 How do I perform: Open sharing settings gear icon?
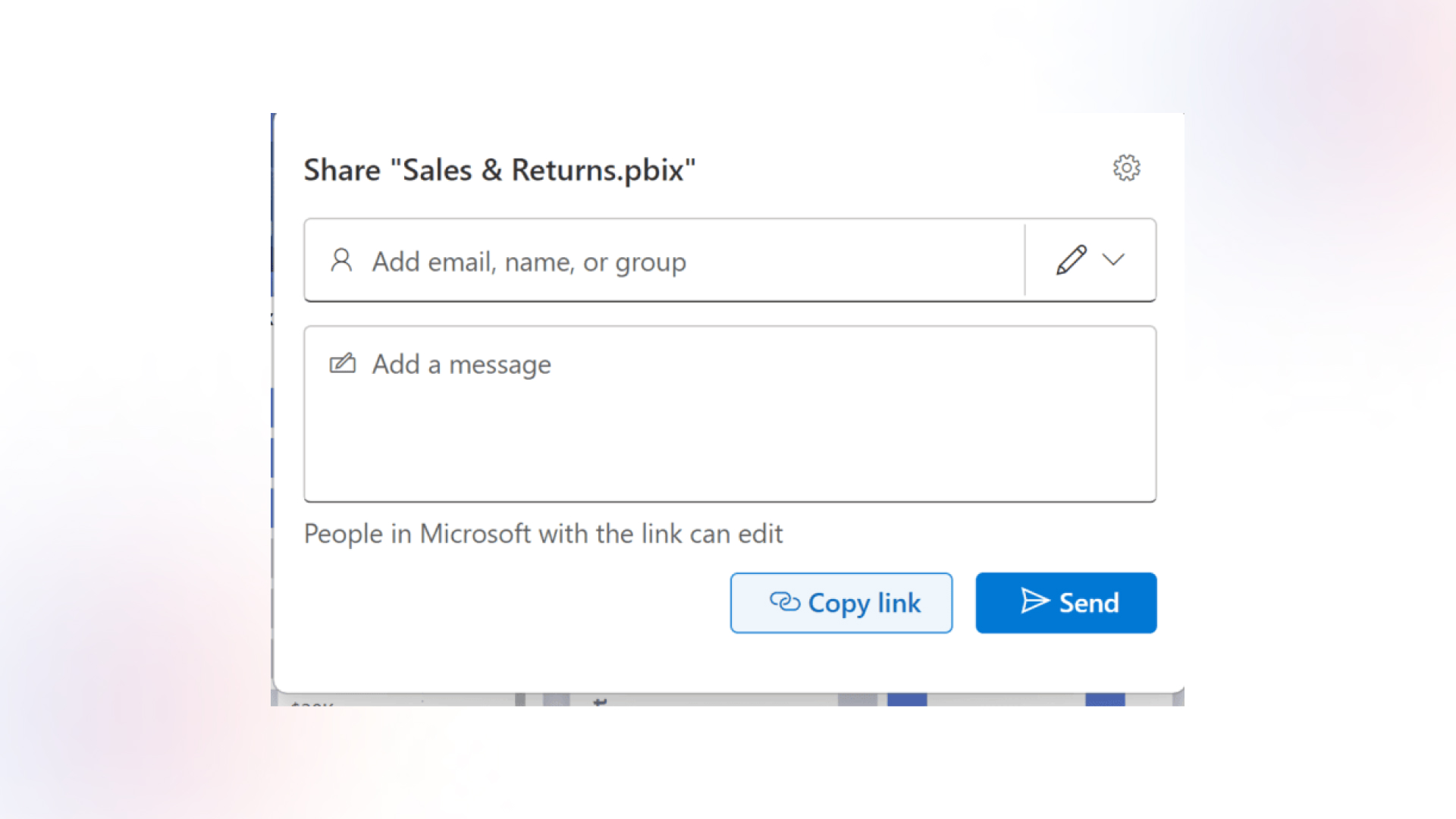tap(1126, 168)
